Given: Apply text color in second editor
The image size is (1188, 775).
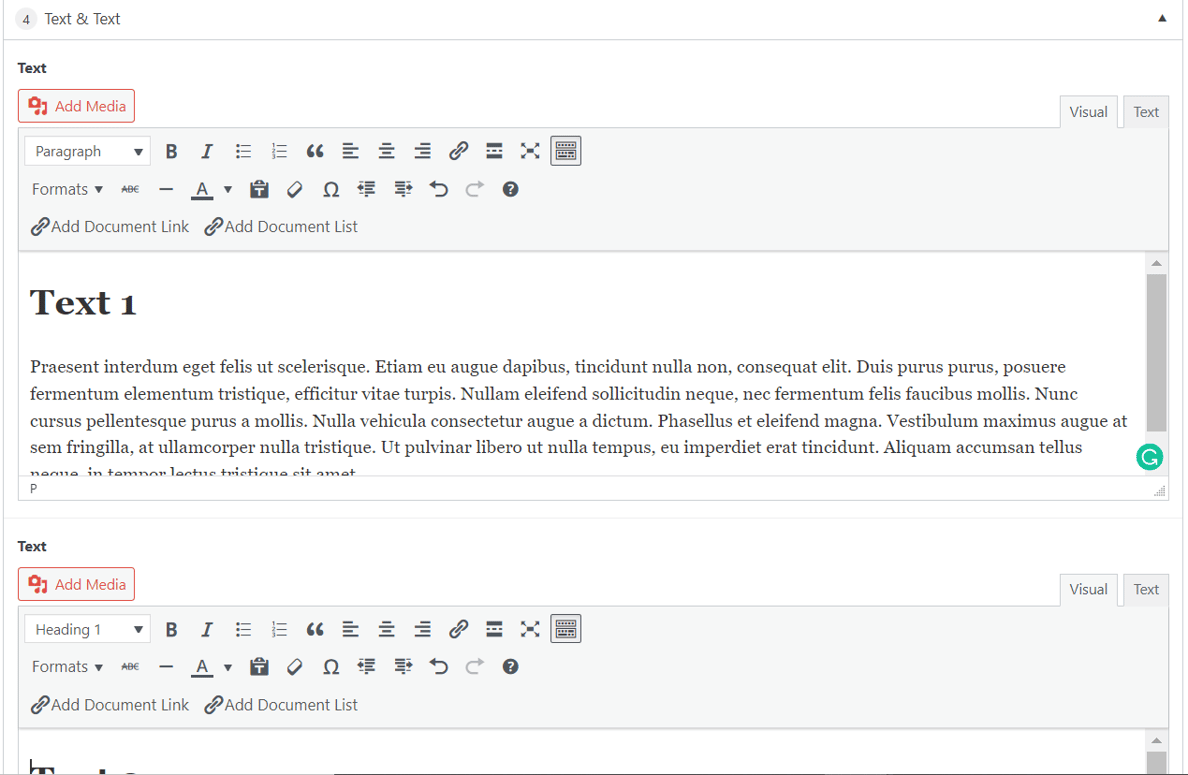Looking at the screenshot, I should 202,667.
